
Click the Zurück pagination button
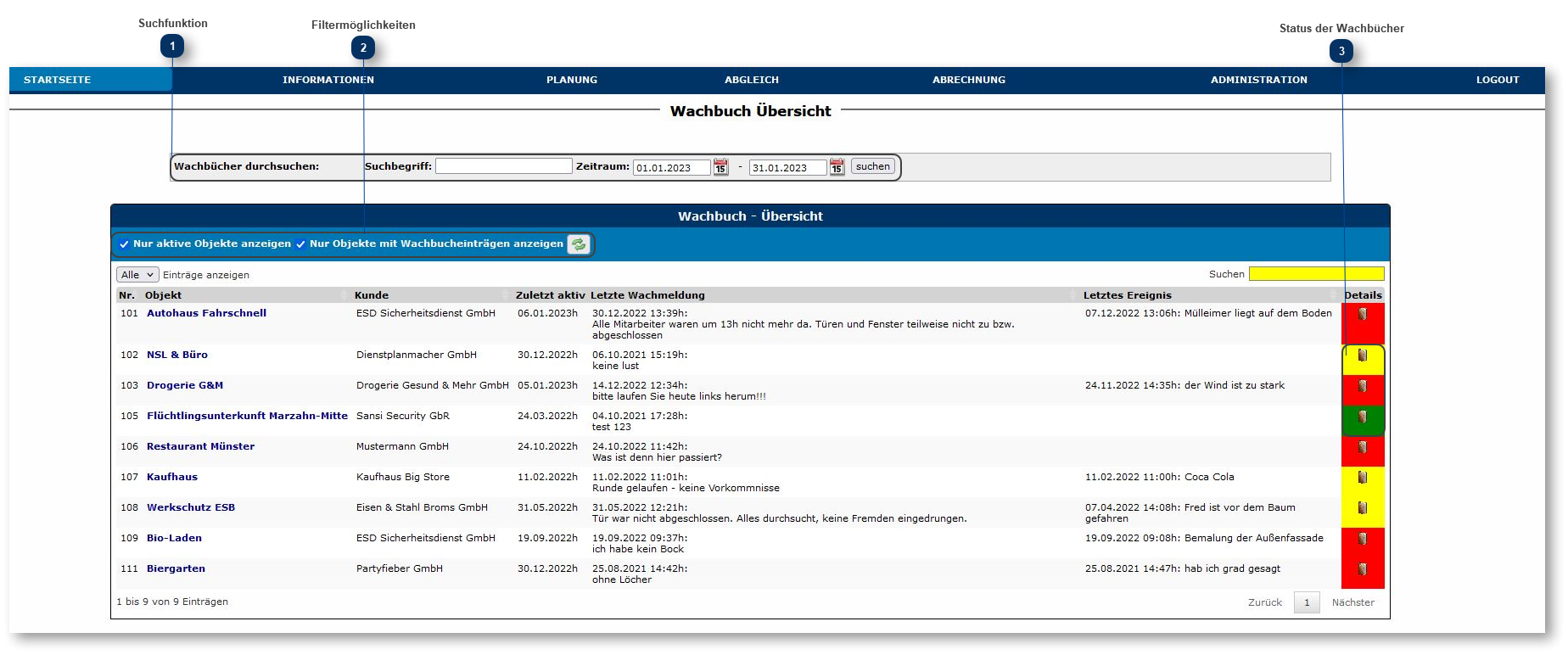click(x=1265, y=602)
